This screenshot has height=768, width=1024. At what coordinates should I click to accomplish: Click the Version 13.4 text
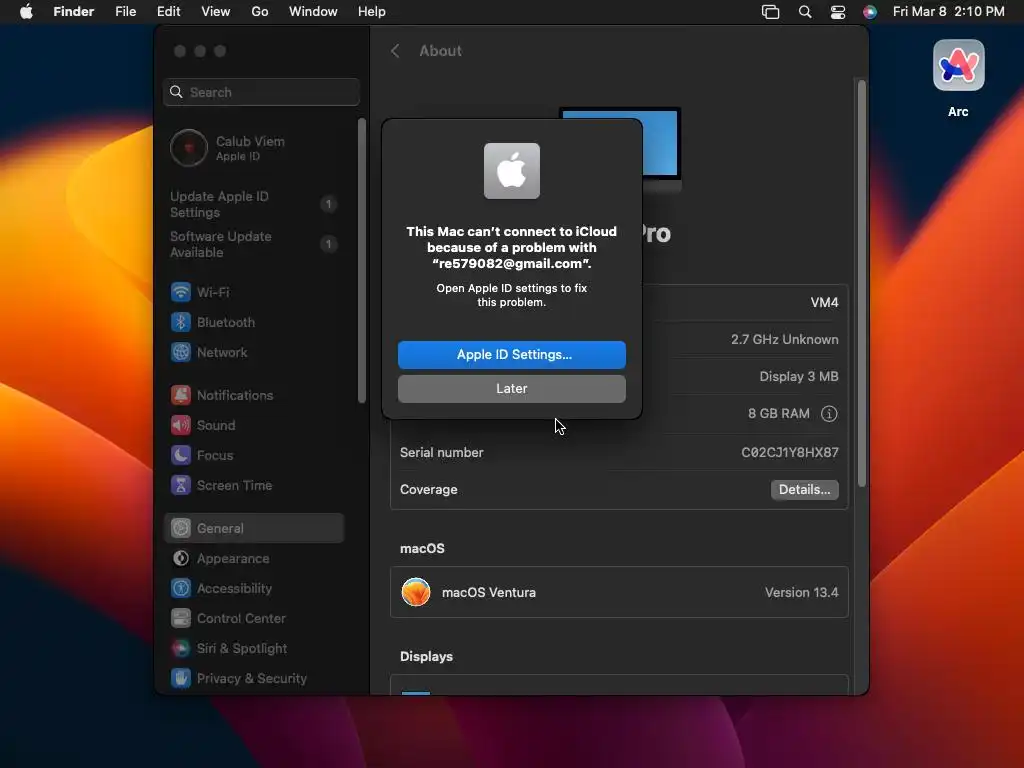point(801,592)
